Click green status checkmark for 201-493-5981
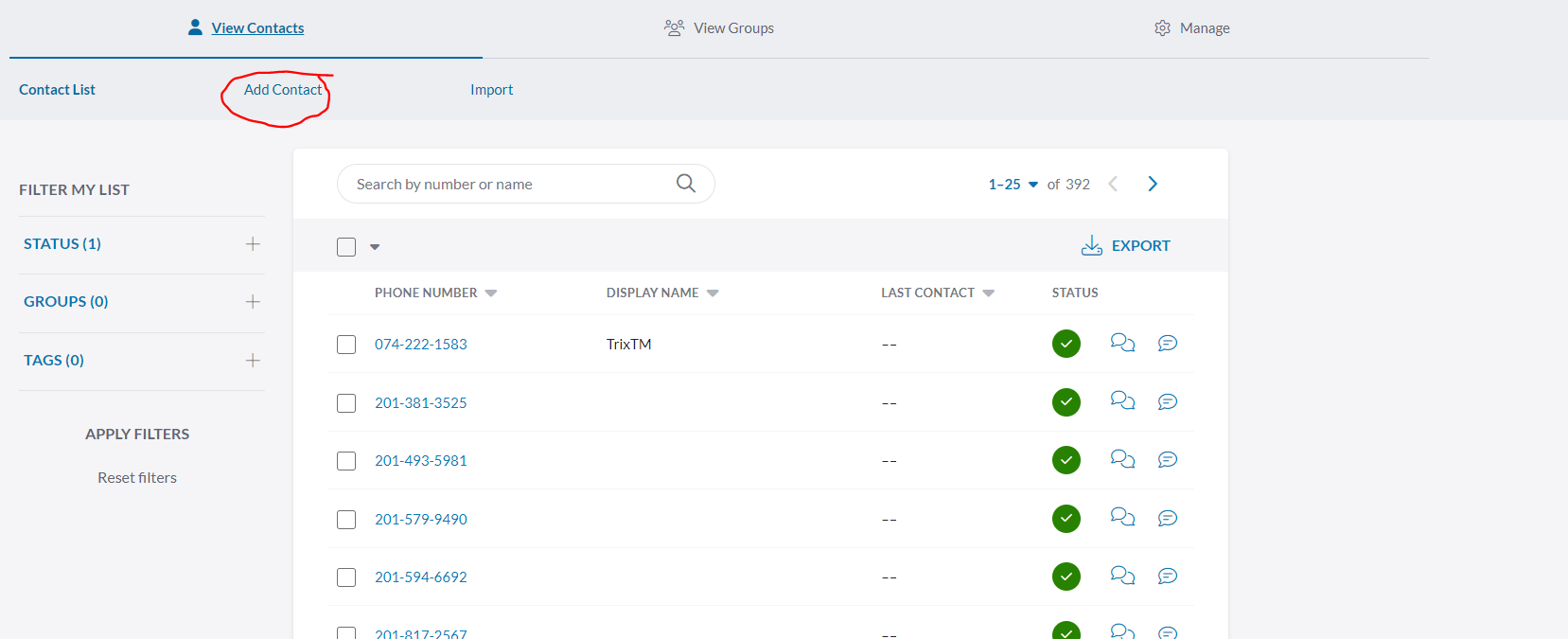The width and height of the screenshot is (1568, 639). click(1066, 460)
